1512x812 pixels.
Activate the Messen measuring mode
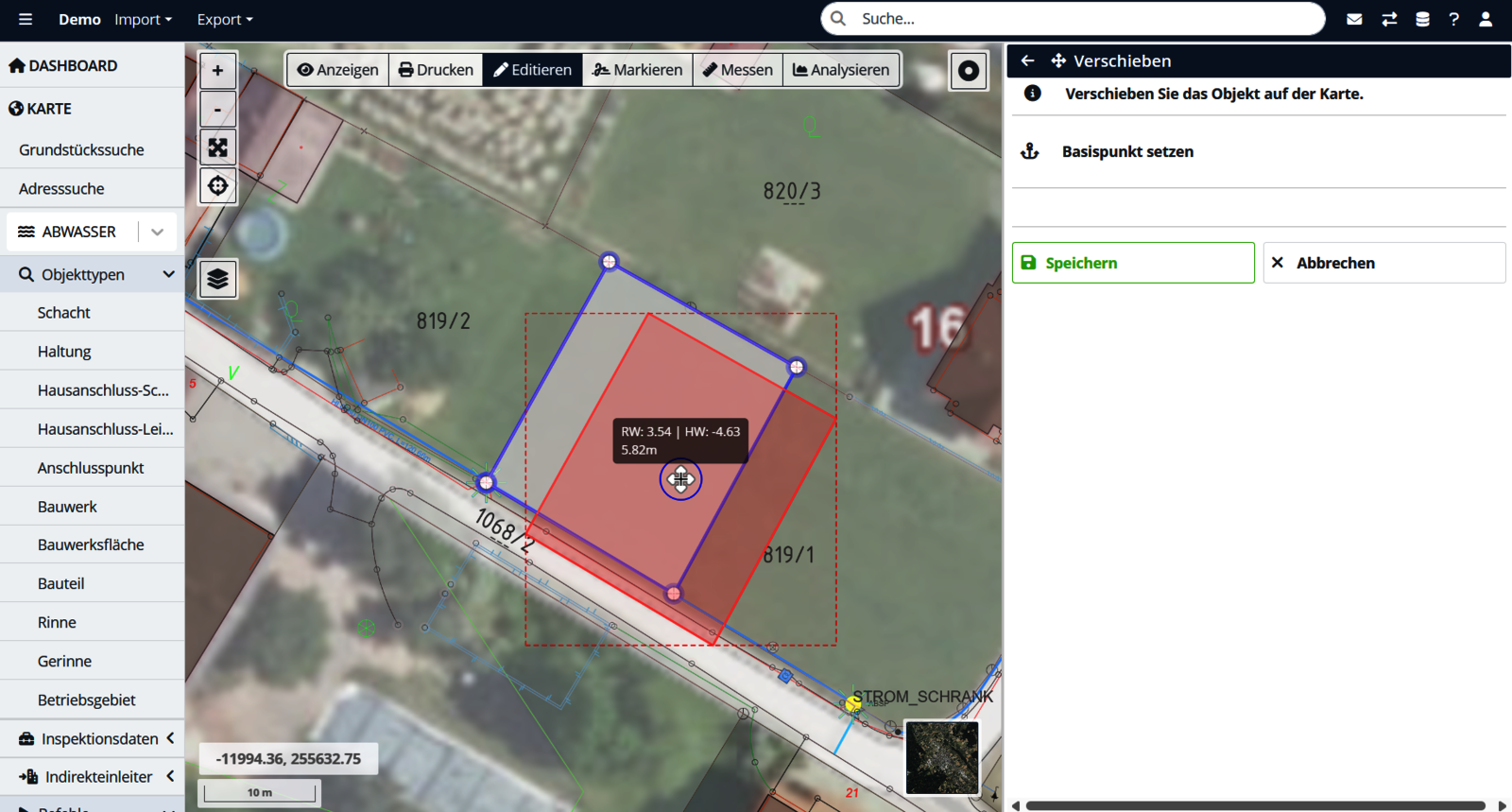(x=737, y=70)
